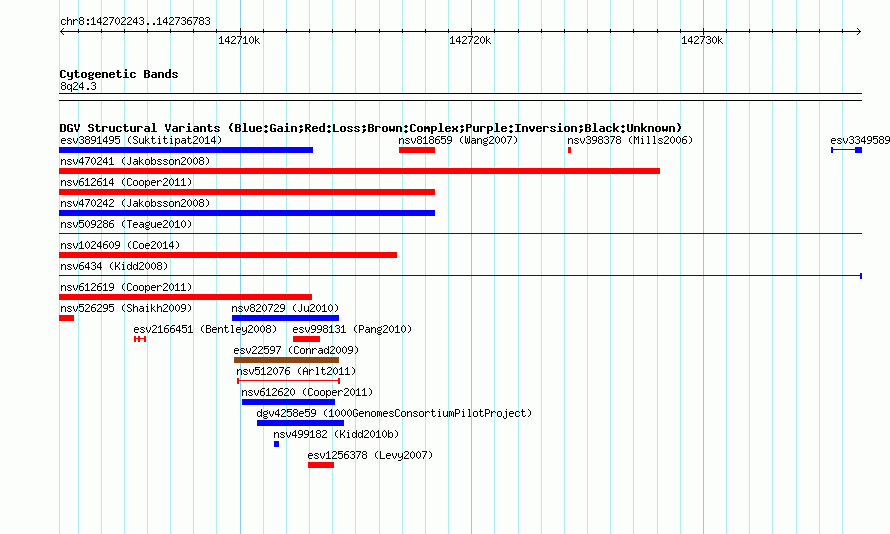Click the nsv470241 (Jakobsson2008) label
Screen dimensions: 890x534
coord(135,161)
